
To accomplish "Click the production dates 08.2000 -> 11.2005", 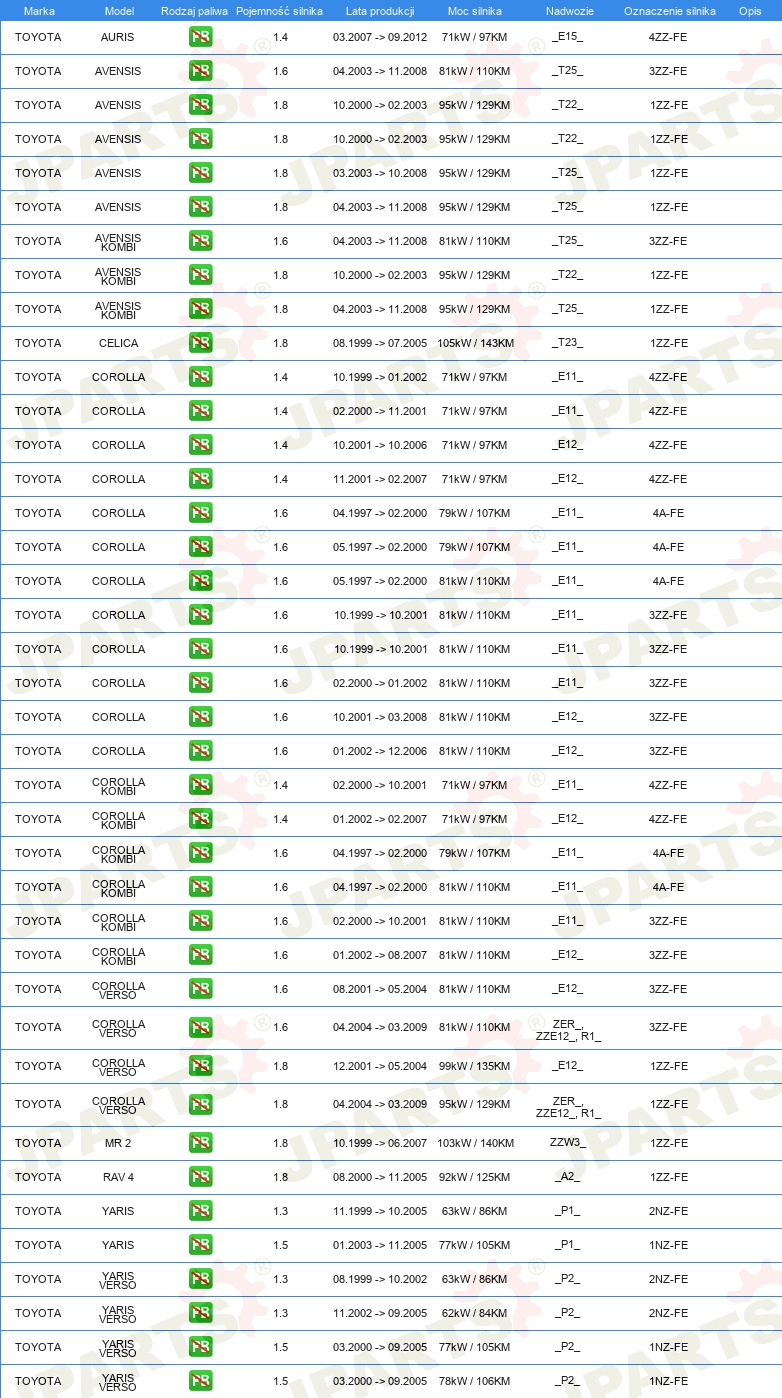I will (380, 1177).
